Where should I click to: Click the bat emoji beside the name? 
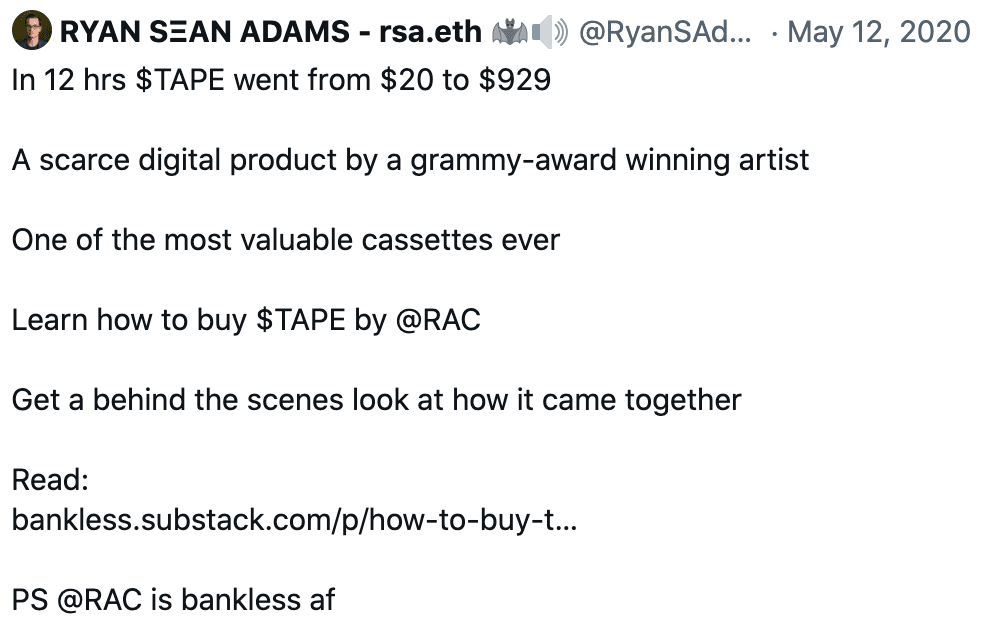click(x=509, y=32)
